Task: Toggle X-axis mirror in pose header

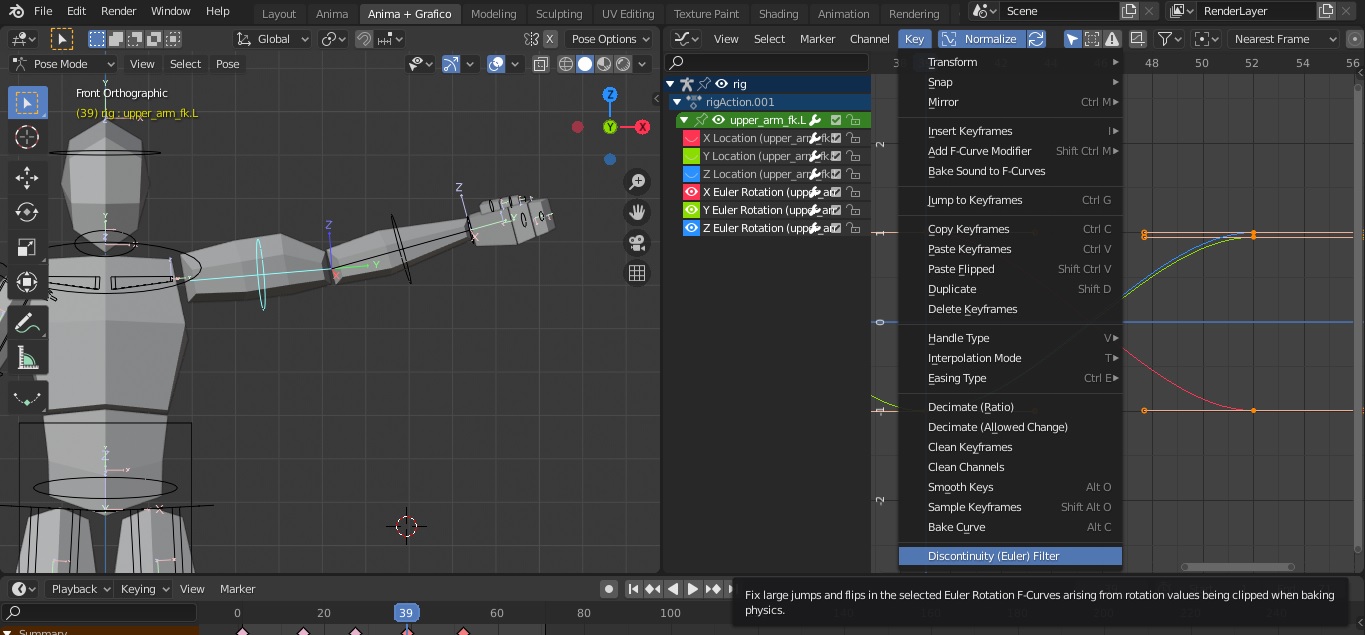Action: [x=550, y=39]
